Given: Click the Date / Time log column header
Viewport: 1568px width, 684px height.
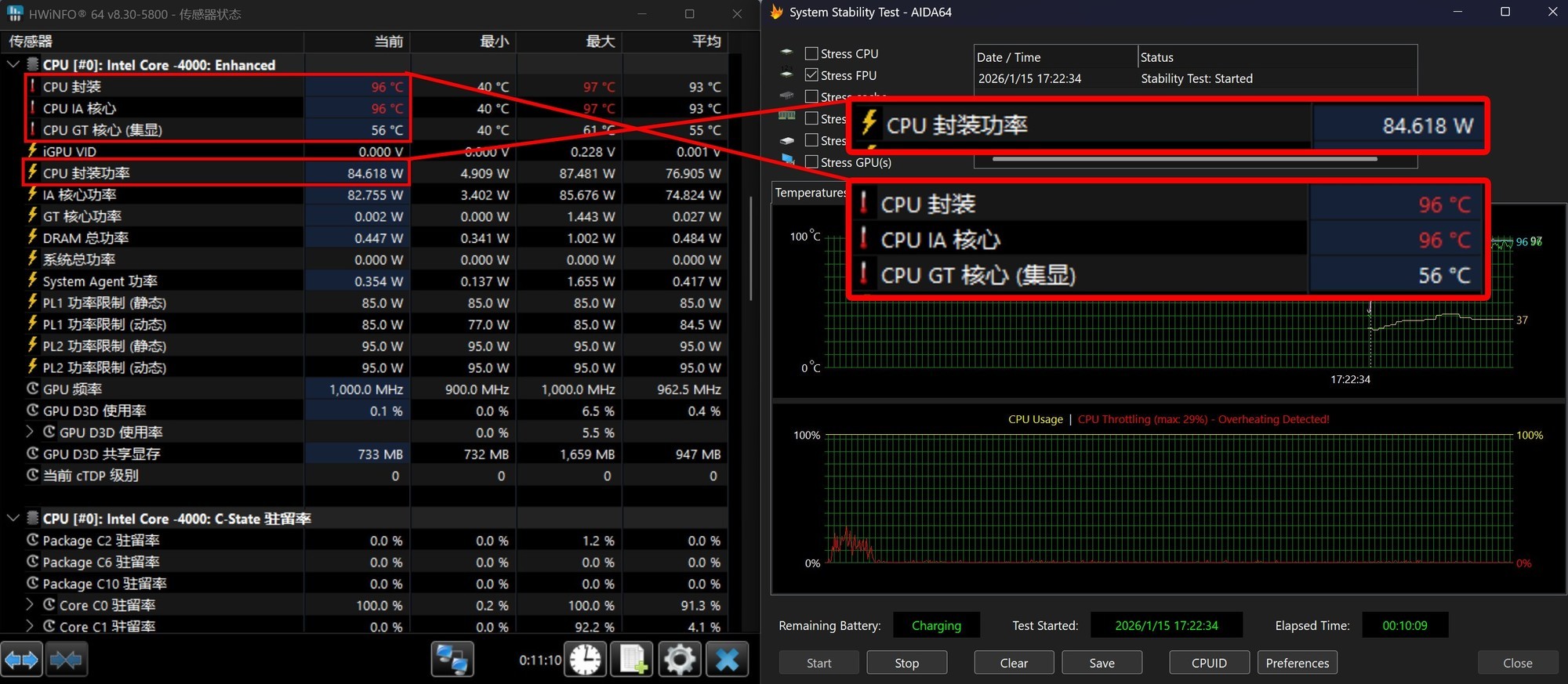Looking at the screenshot, I should [1056, 57].
